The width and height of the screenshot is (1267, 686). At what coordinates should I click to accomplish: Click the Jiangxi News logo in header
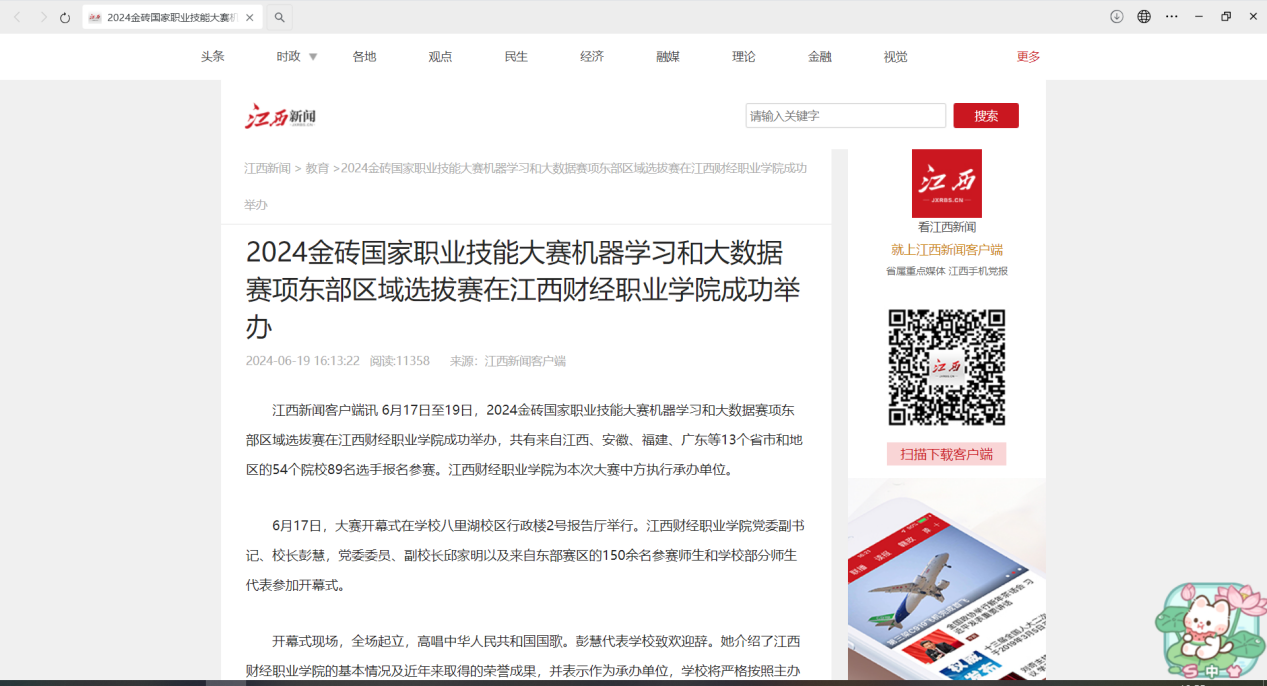281,116
